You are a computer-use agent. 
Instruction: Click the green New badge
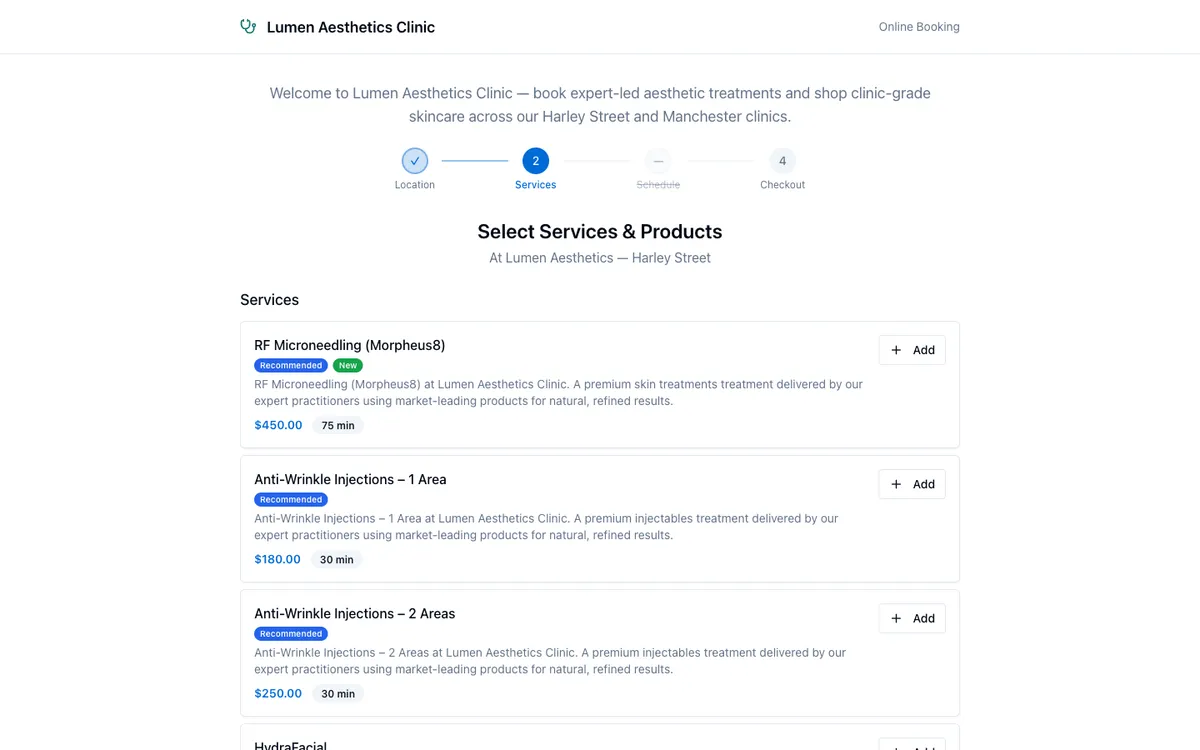[348, 366]
